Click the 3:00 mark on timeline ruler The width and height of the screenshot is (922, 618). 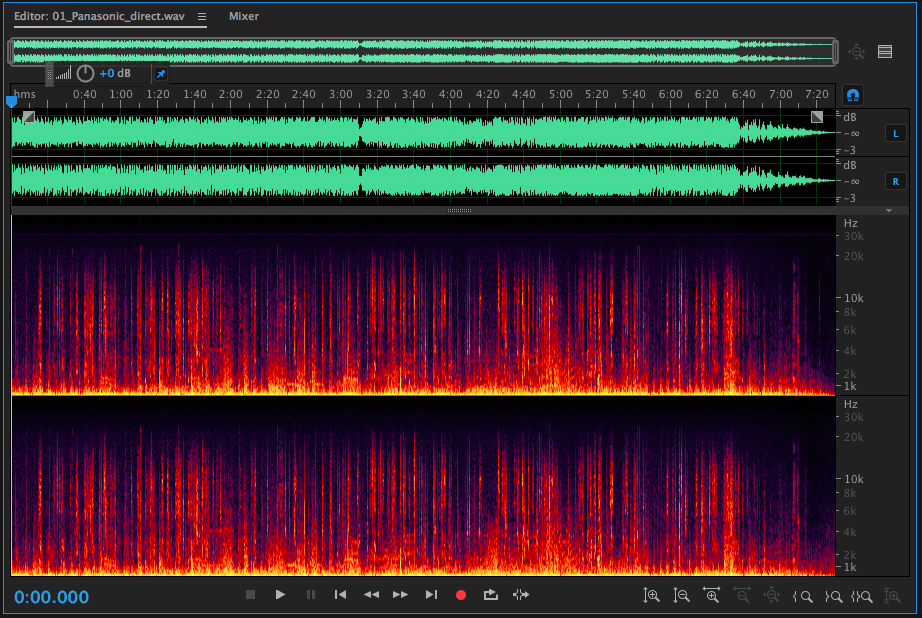click(x=340, y=94)
